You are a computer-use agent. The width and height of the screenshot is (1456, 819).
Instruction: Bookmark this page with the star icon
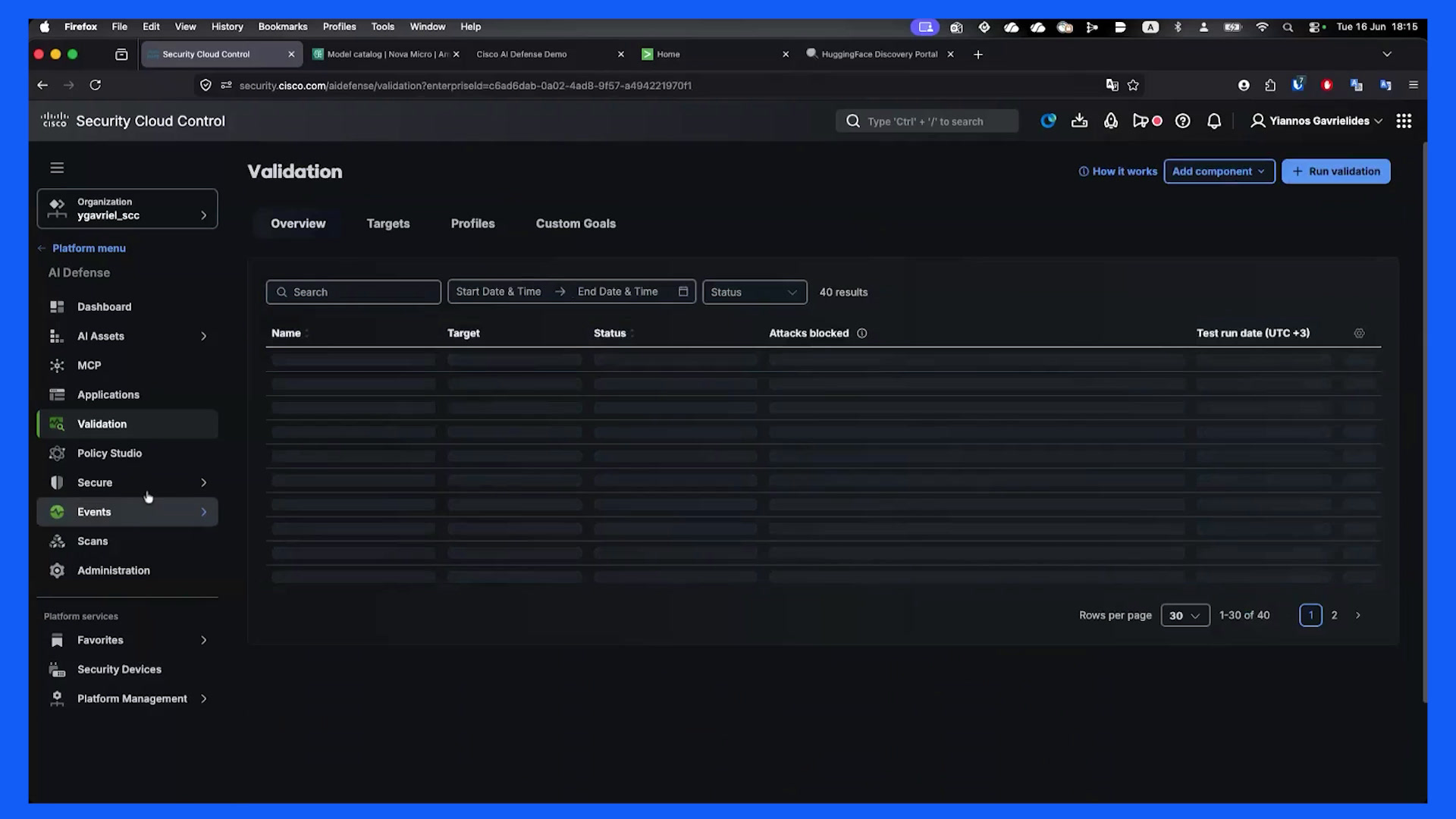click(1133, 86)
